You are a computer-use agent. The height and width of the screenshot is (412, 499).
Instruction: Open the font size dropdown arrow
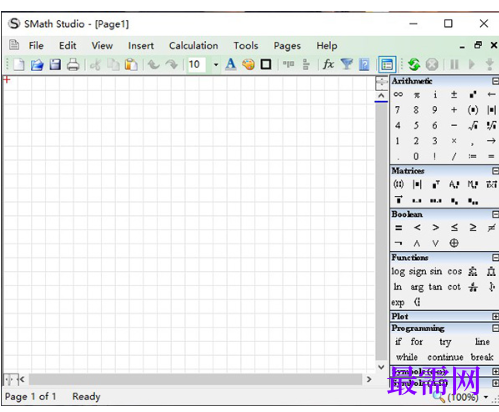(x=216, y=64)
